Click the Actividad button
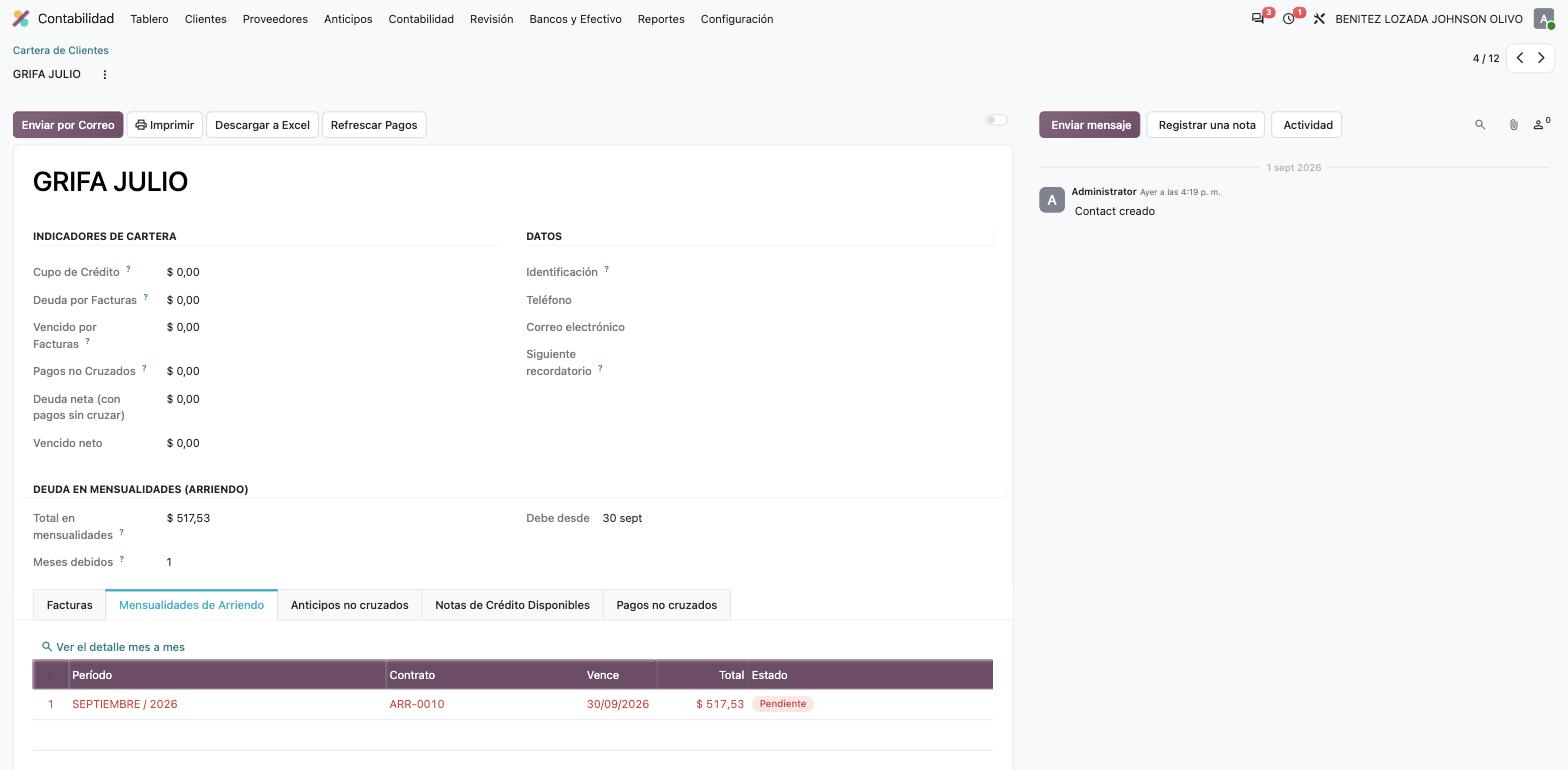 click(x=1307, y=125)
